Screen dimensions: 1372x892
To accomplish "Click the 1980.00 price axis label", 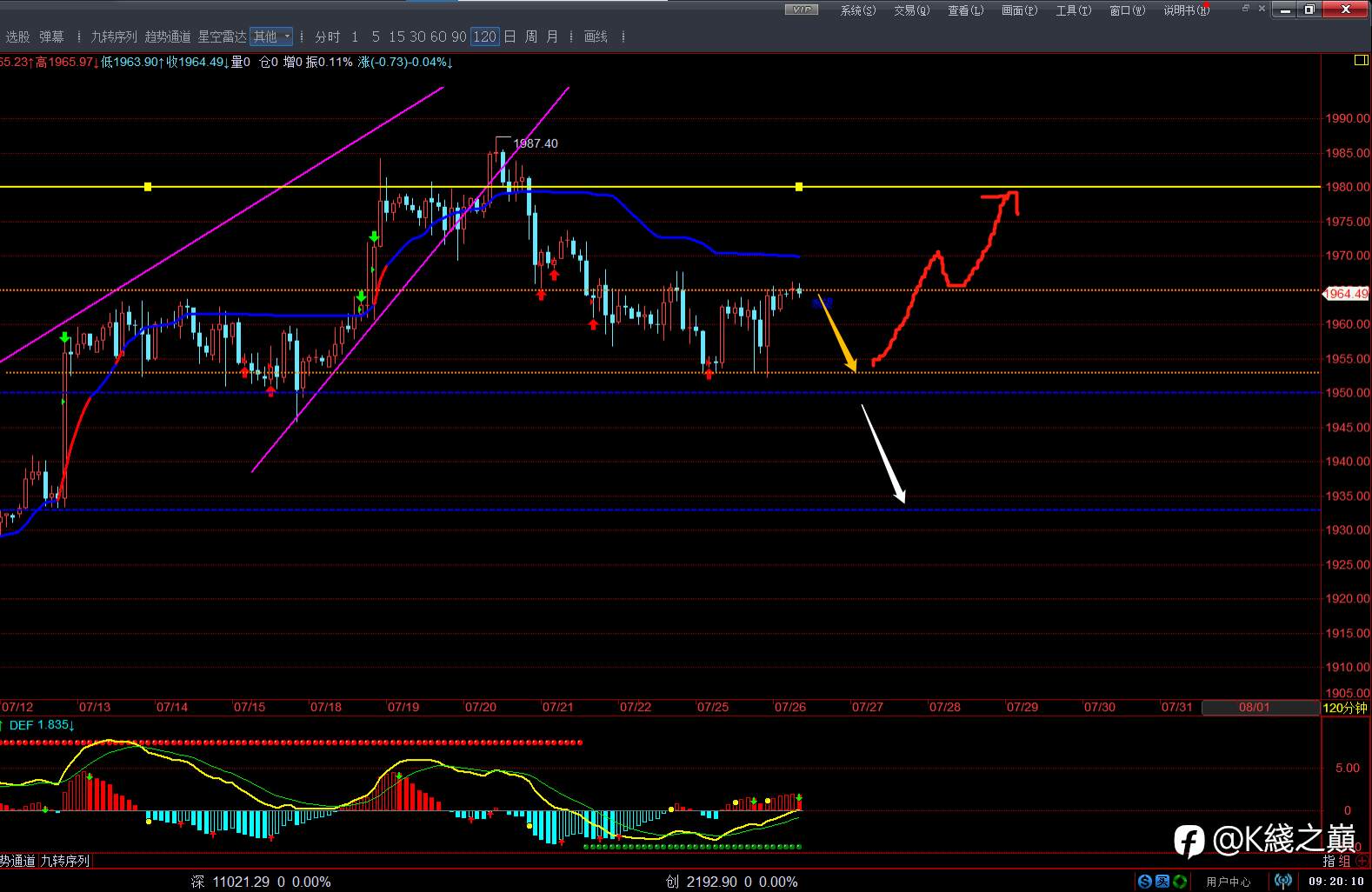I will click(x=1346, y=186).
